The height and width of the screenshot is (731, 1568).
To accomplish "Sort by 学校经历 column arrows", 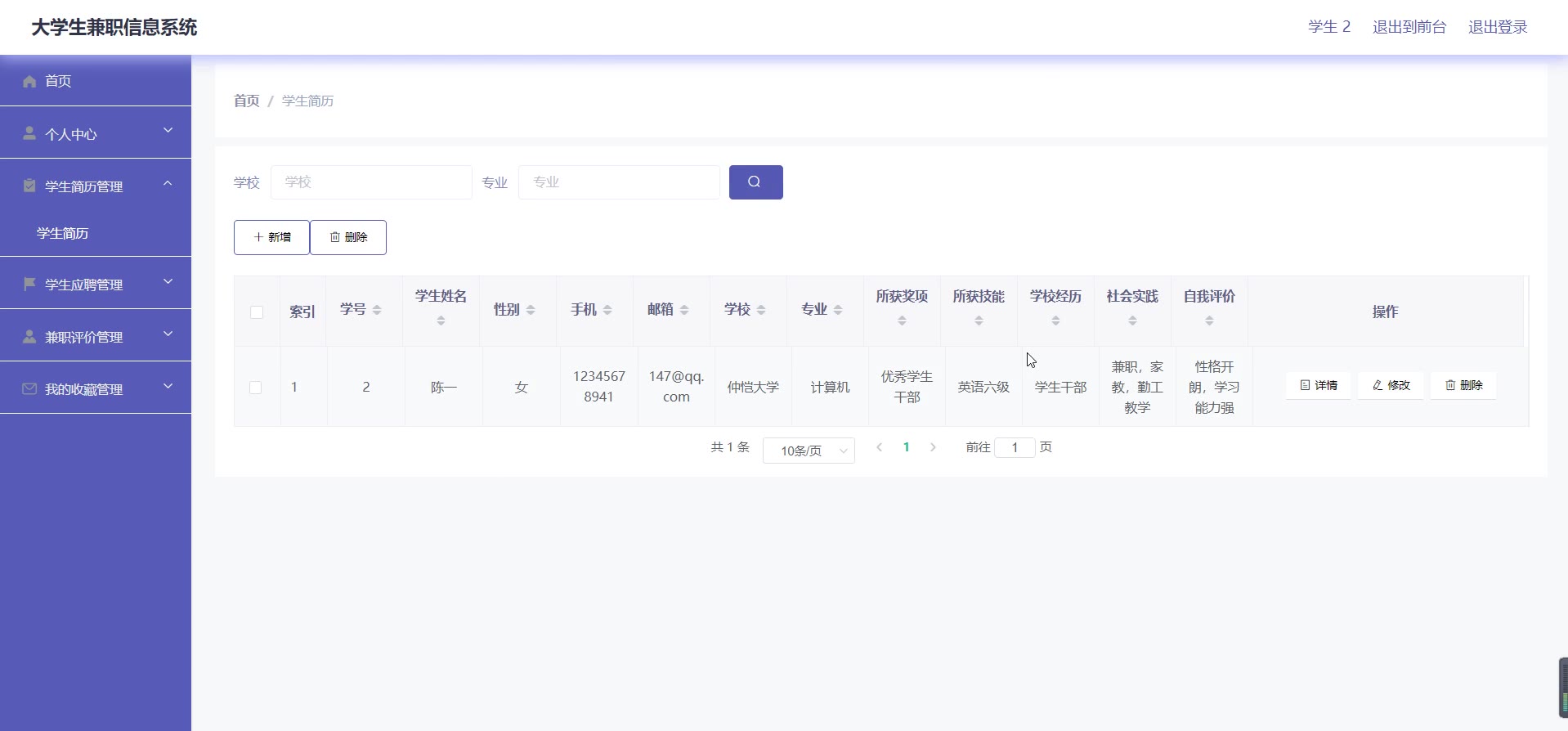I will click(1055, 321).
